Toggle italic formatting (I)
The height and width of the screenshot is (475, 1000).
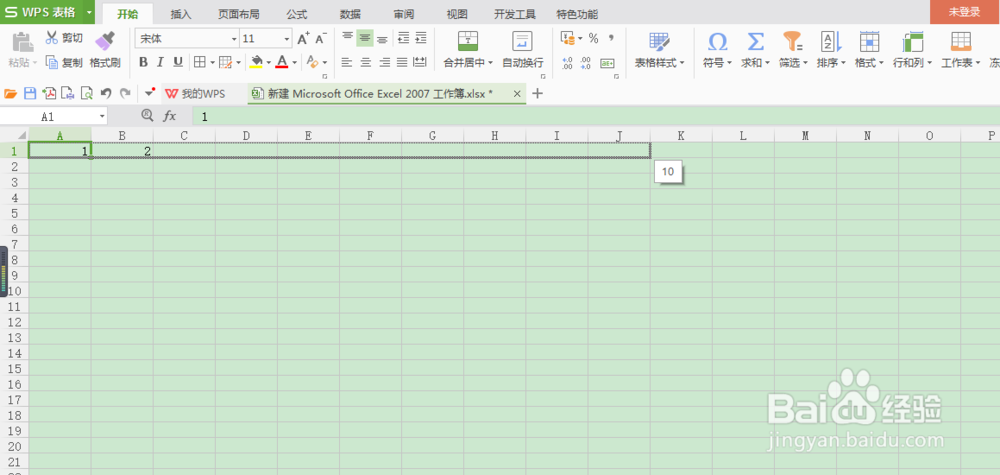(161, 62)
